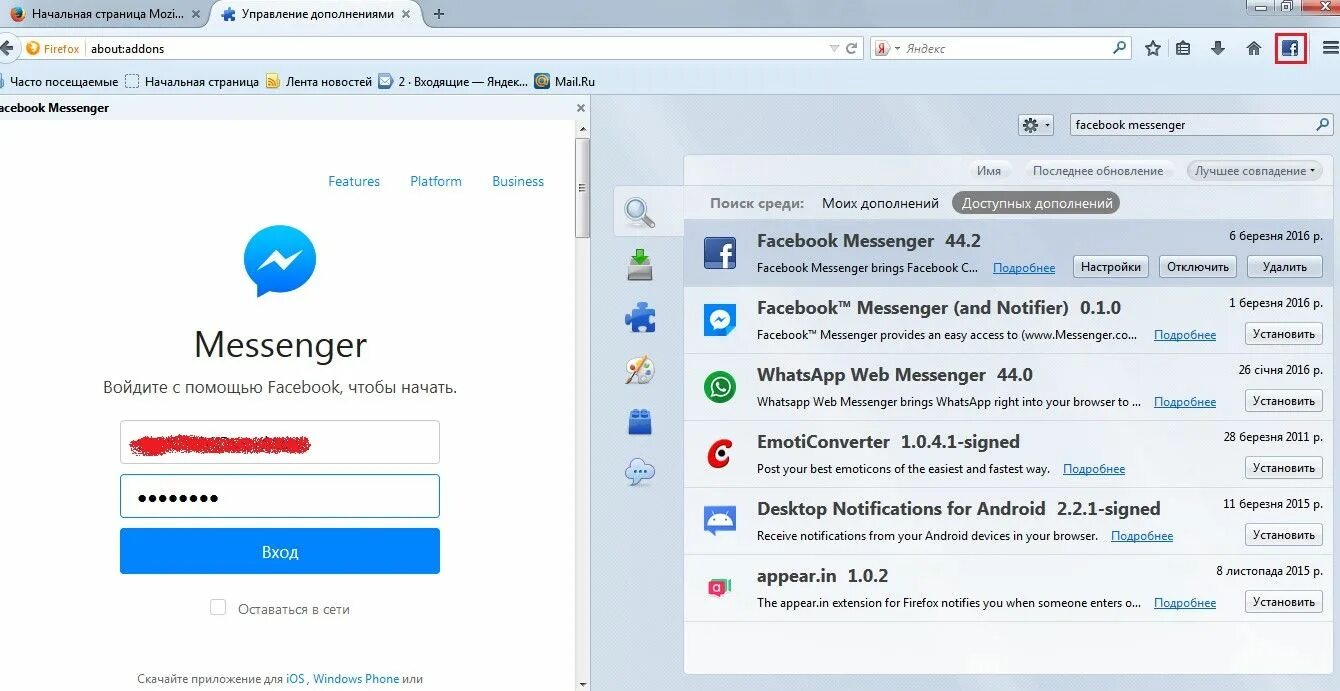
Task: Open Подробнее link for WhatsApp Web Messenger
Action: pos(1185,402)
